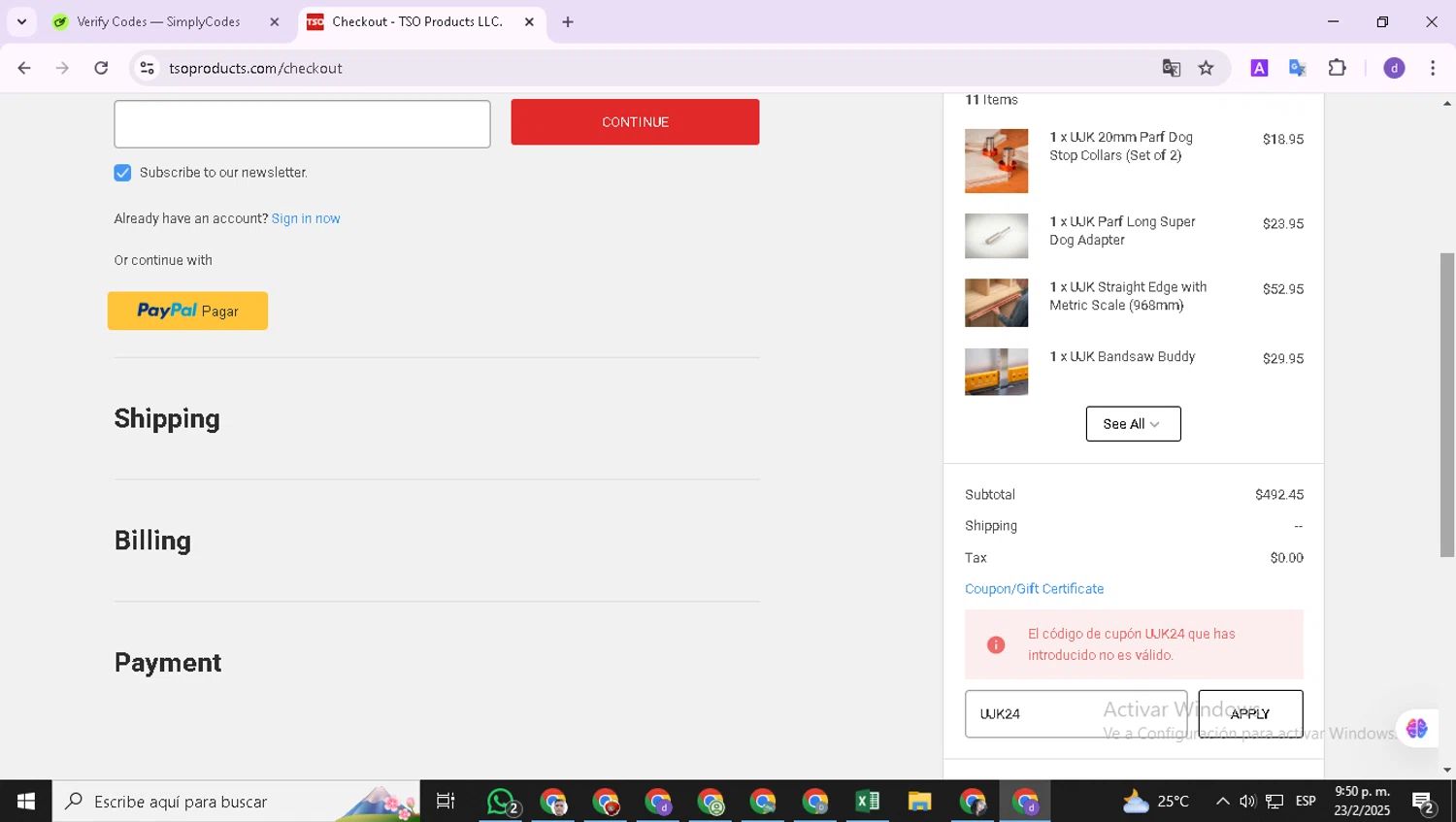This screenshot has height=822, width=1456.
Task: Open the tab search dropdown arrow
Action: tap(21, 21)
